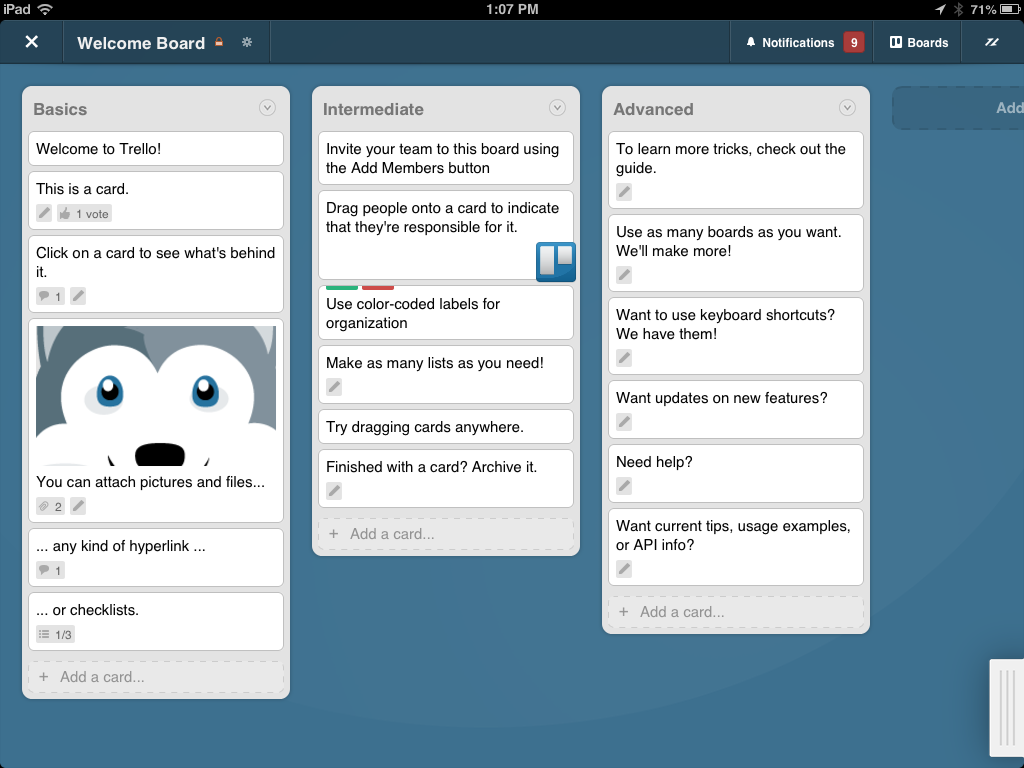
Task: Open 'Finished with a card? Archive it.' card
Action: click(x=446, y=478)
